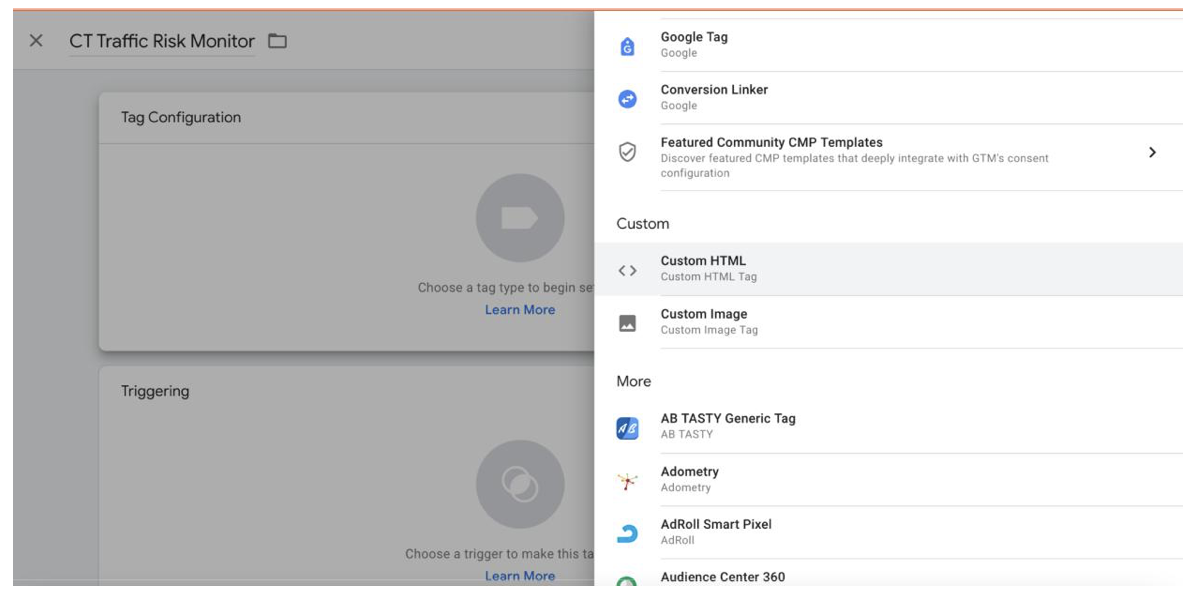Click the Triggering card heading
This screenshot has width=1202, height=602.
tap(155, 391)
